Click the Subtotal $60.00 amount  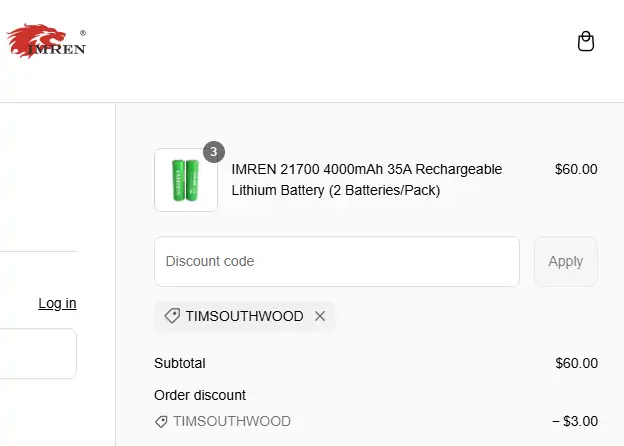pyautogui.click(x=576, y=363)
